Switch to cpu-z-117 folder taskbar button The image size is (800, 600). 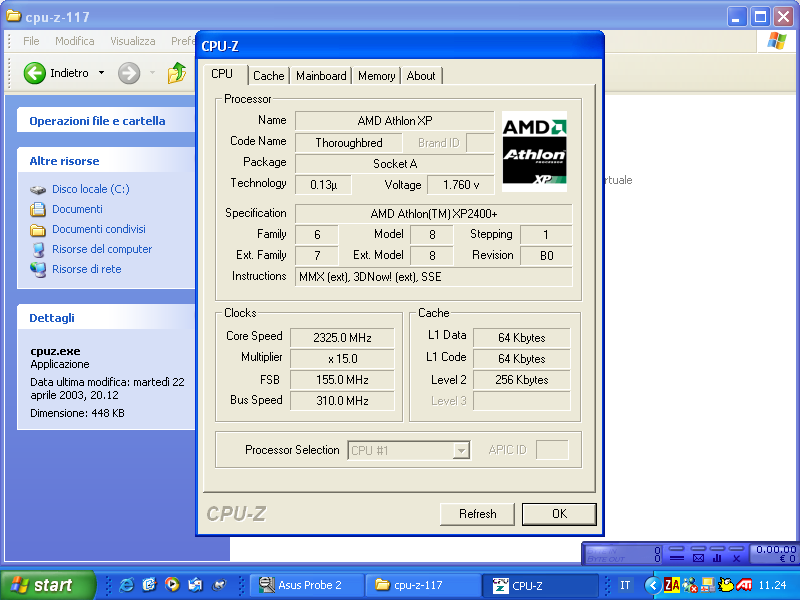[424, 585]
